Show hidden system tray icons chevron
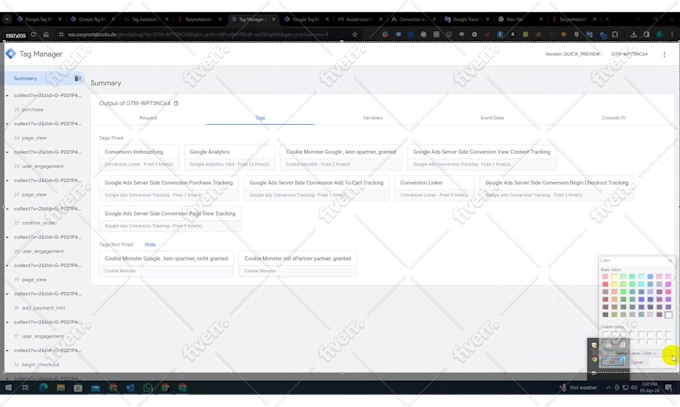 [x=608, y=387]
